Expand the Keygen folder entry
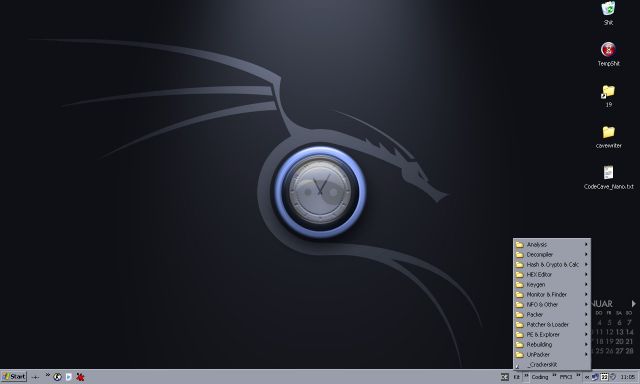This screenshot has width=640, height=384. click(x=552, y=284)
